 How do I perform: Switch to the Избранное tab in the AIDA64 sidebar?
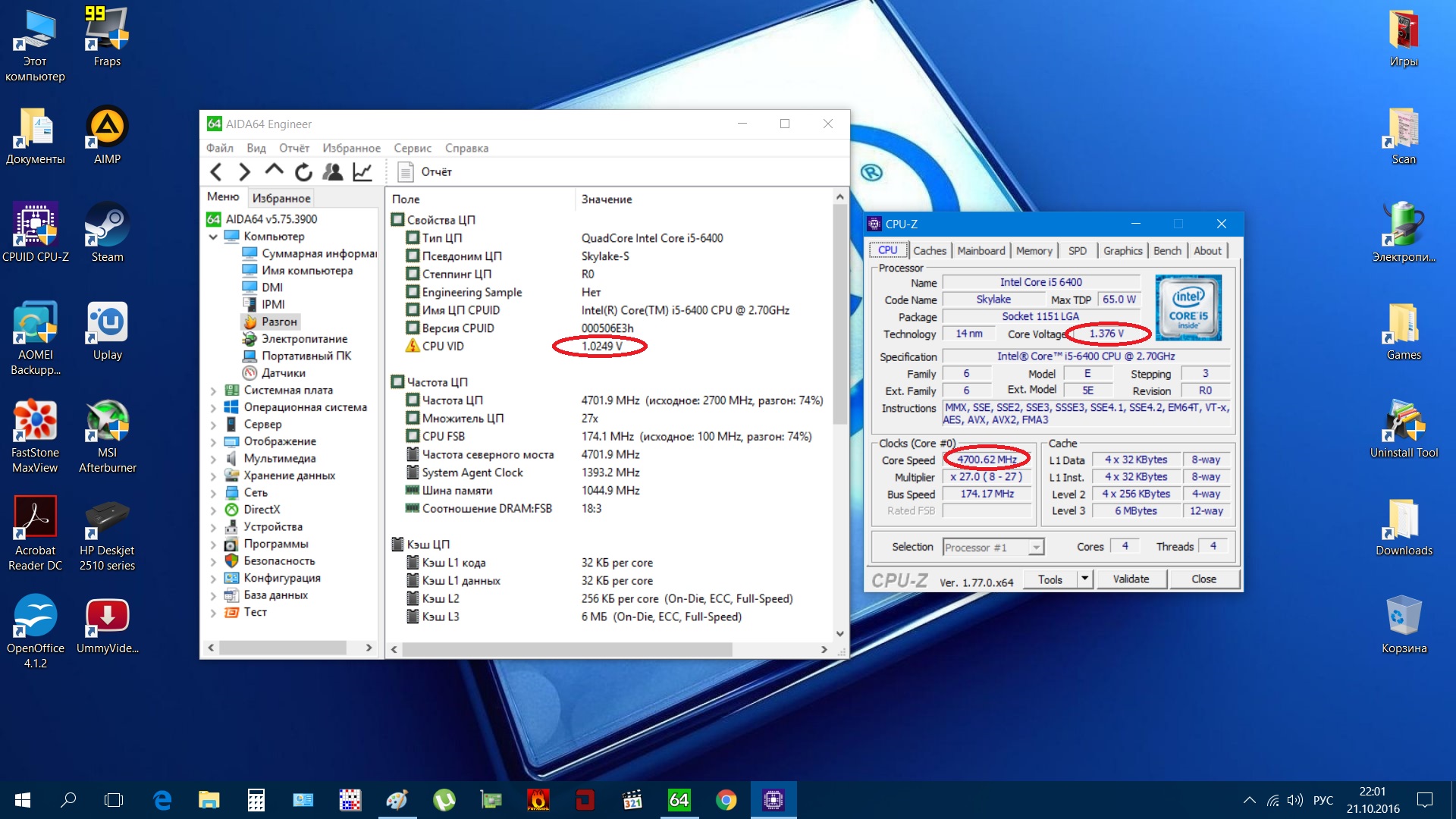tap(281, 198)
